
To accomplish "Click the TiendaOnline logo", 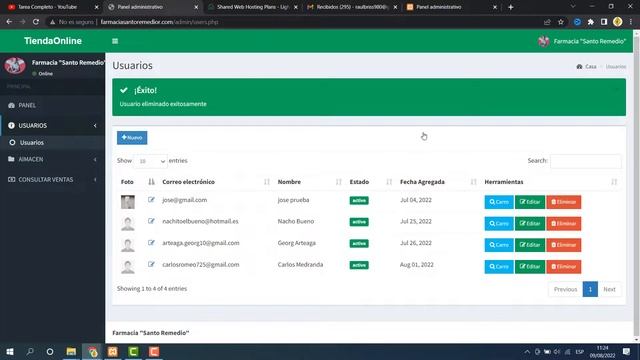I will click(x=53, y=41).
